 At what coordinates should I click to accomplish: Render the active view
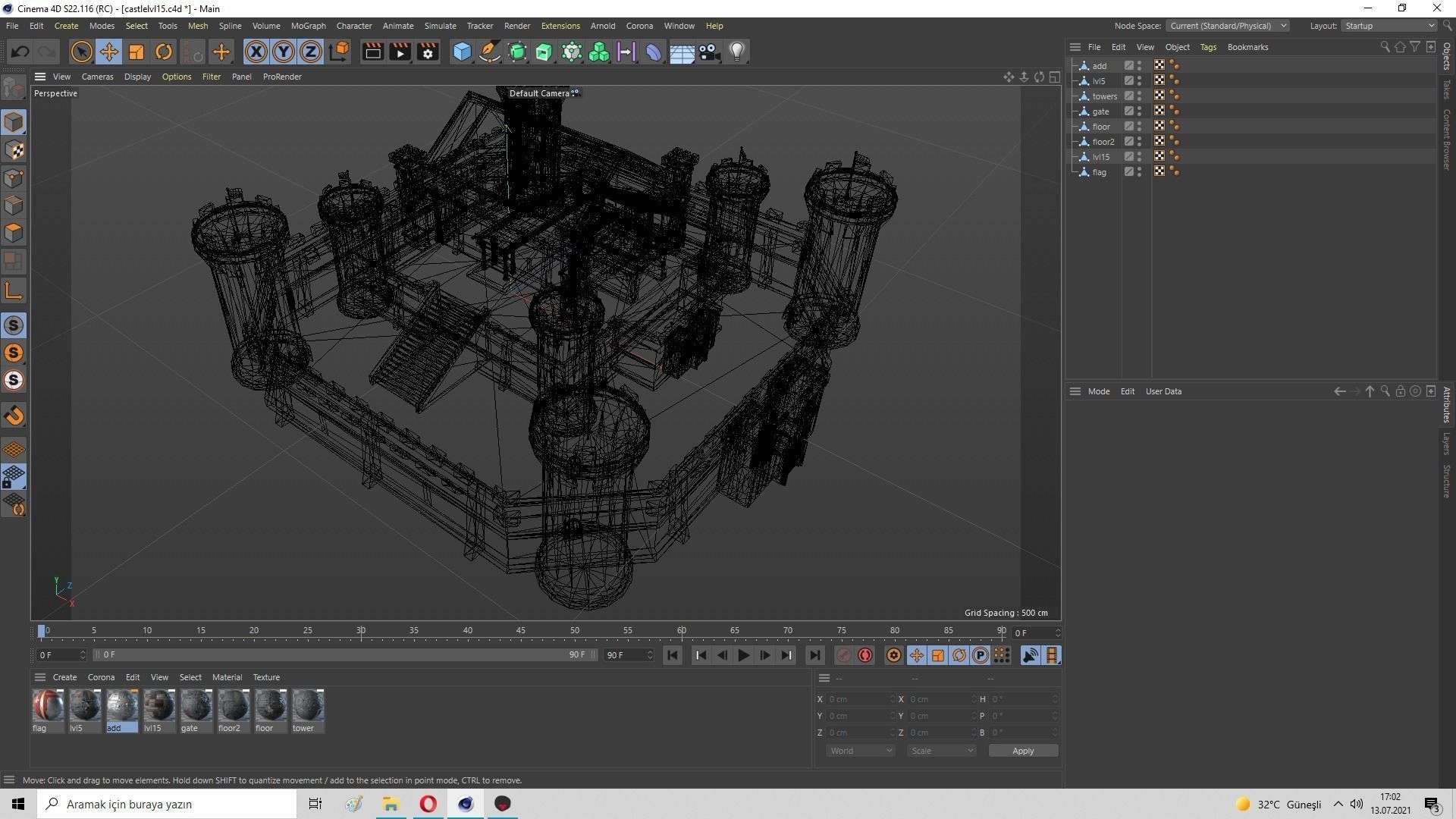point(372,52)
